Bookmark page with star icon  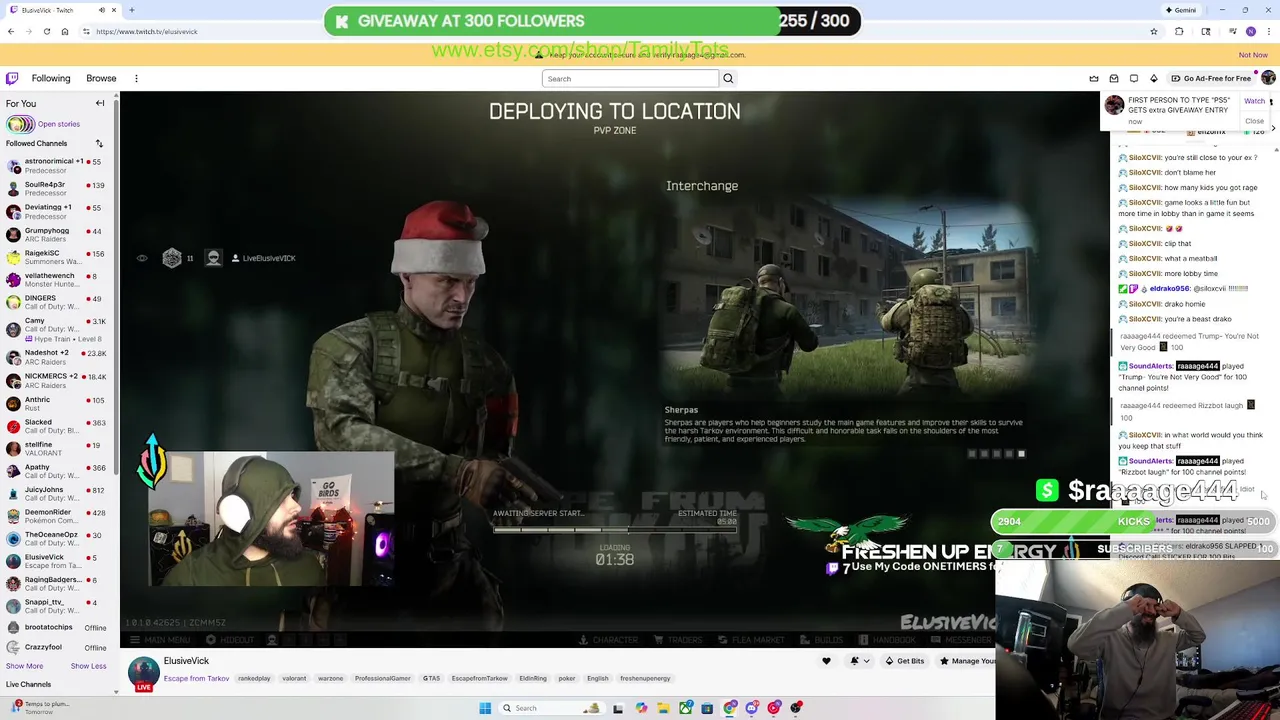[x=1153, y=31]
